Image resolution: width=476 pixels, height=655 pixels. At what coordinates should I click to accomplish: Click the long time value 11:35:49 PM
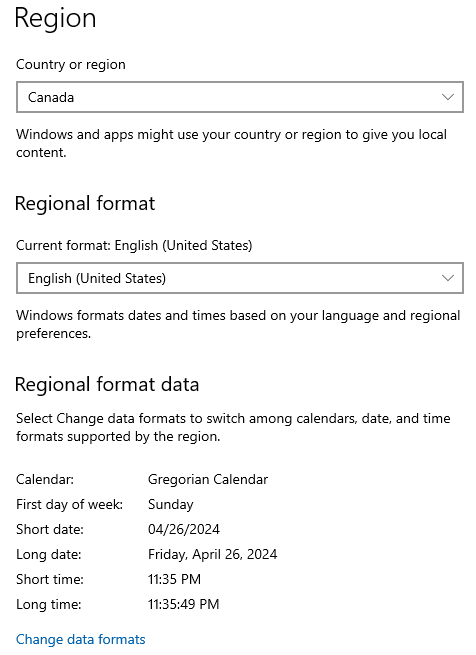click(x=183, y=604)
